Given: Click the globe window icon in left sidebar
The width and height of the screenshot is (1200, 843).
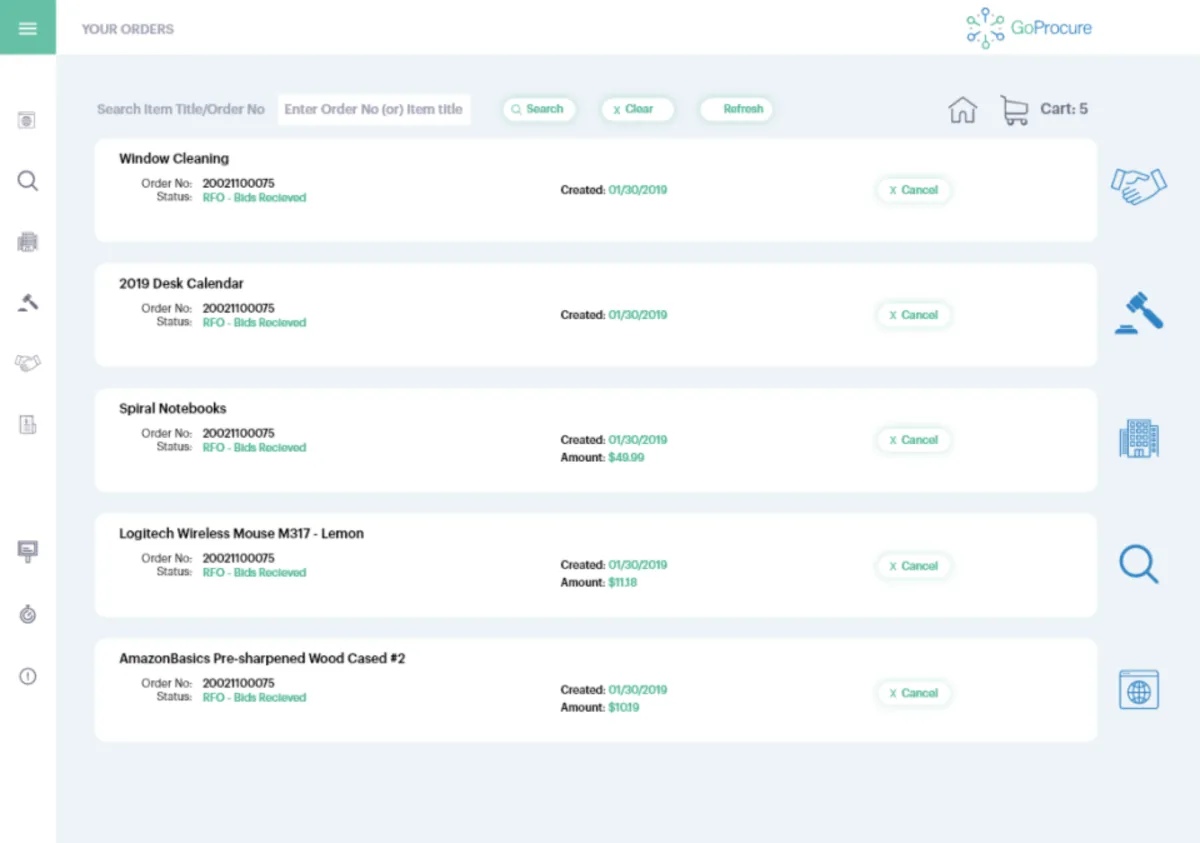Looking at the screenshot, I should [x=27, y=120].
